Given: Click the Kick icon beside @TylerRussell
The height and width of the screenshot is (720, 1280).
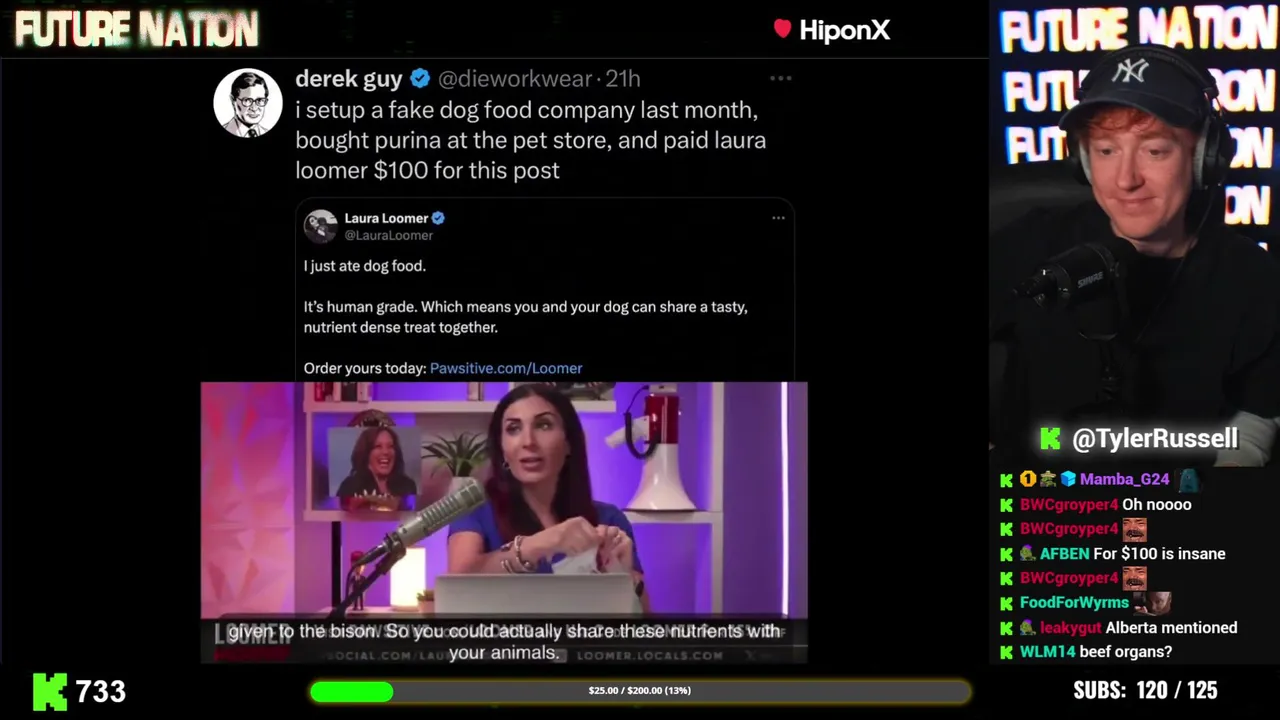Looking at the screenshot, I should [1050, 438].
